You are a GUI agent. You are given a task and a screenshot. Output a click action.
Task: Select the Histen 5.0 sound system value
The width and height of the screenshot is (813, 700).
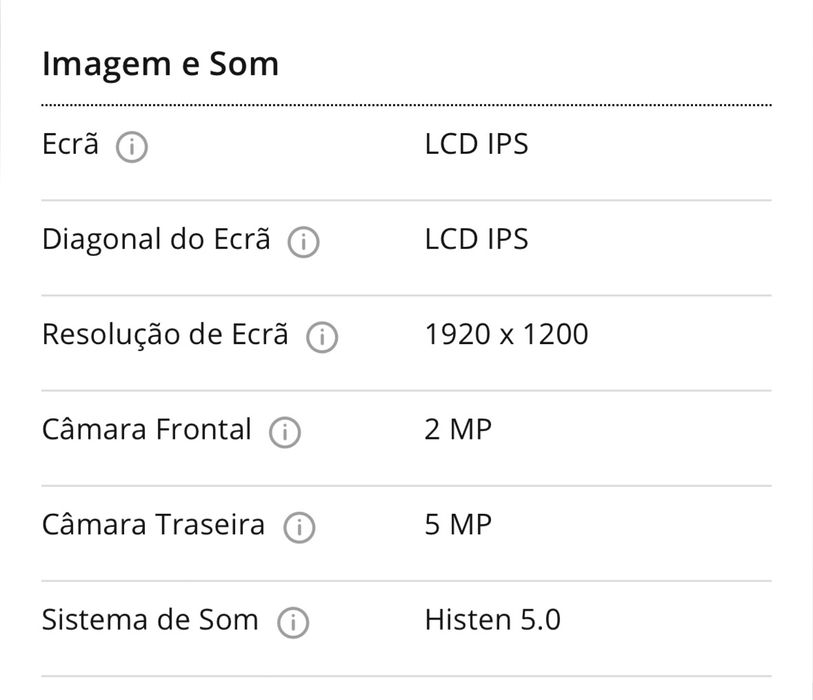(x=492, y=619)
